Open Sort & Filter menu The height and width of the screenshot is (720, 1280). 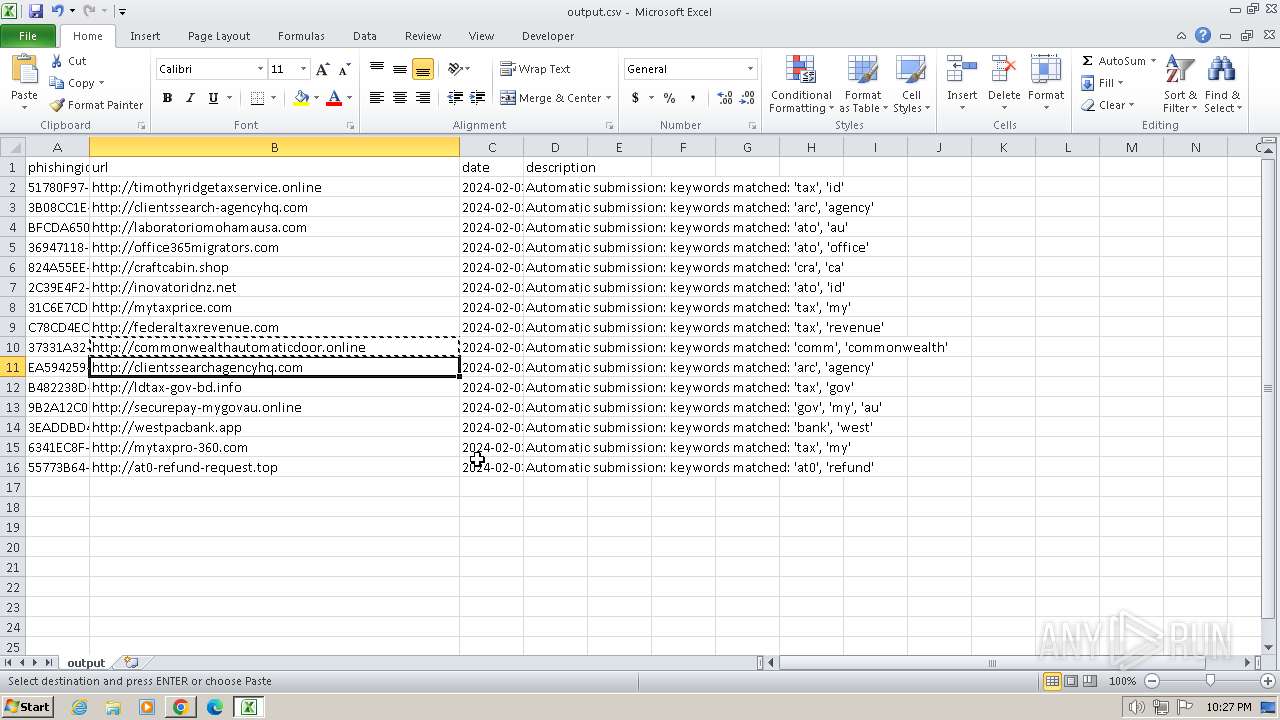1180,84
